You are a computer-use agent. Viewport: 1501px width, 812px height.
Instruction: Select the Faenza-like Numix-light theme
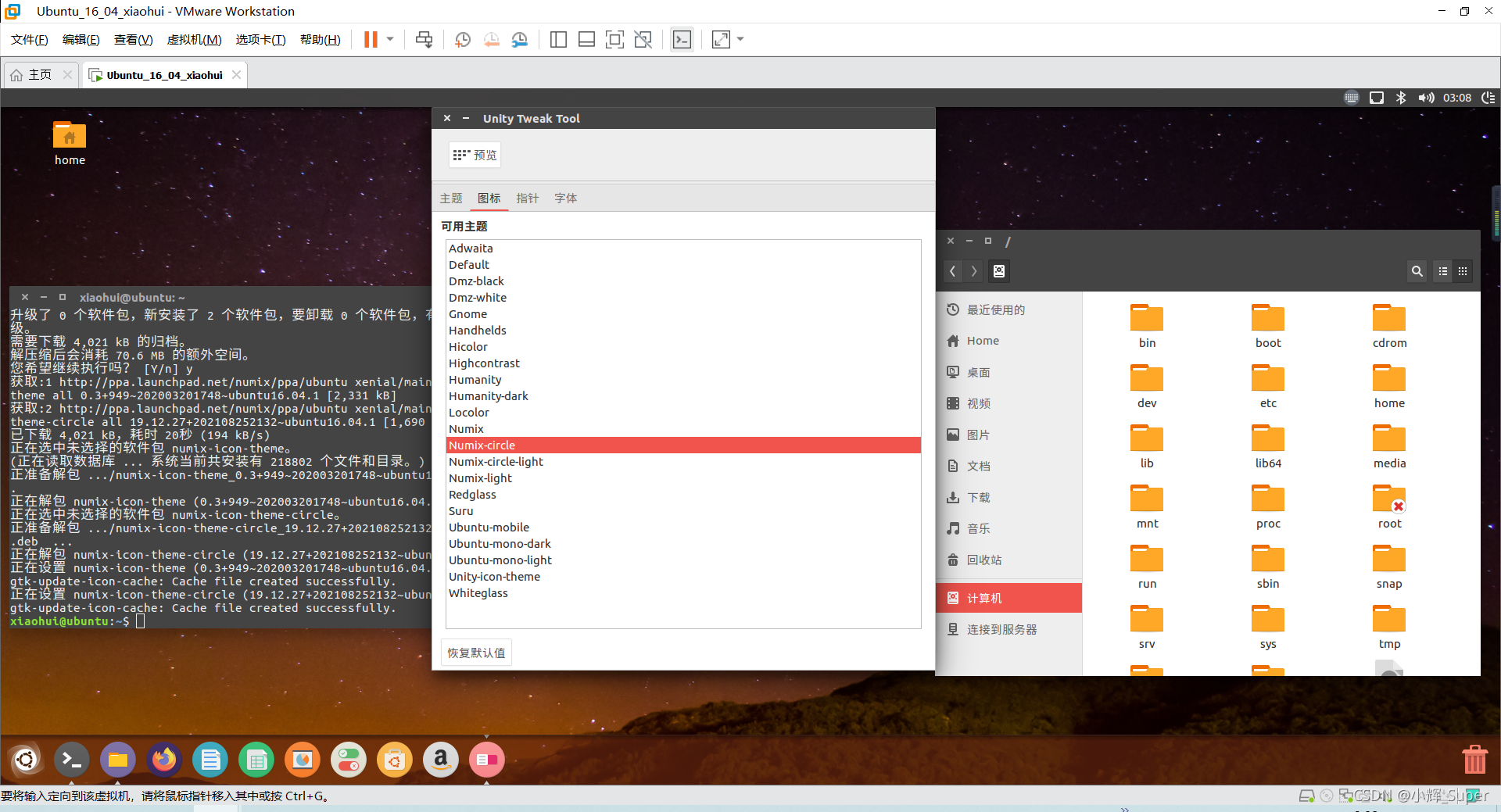pyautogui.click(x=683, y=478)
